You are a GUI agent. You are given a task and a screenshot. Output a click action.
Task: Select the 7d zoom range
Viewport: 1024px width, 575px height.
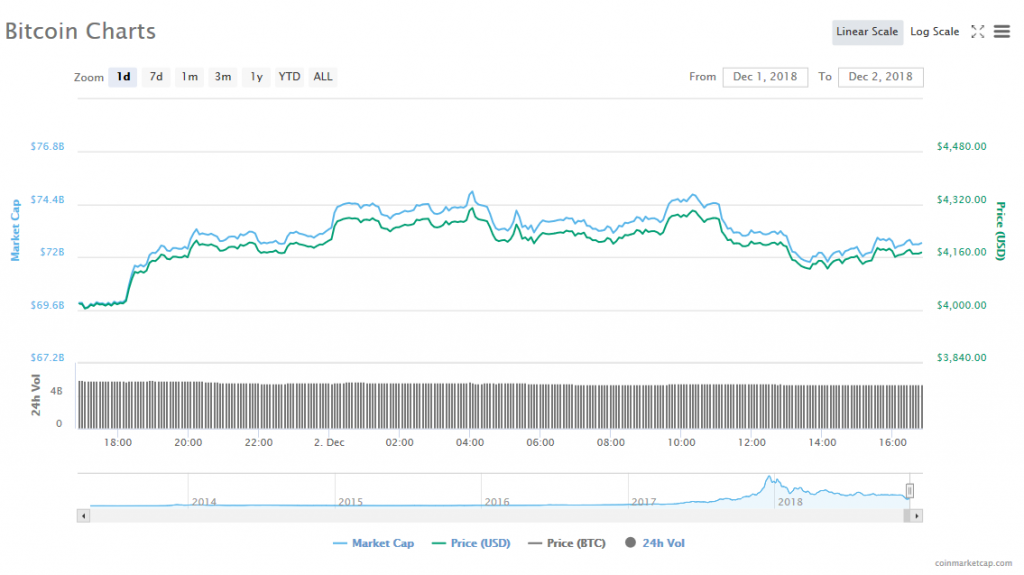[156, 77]
